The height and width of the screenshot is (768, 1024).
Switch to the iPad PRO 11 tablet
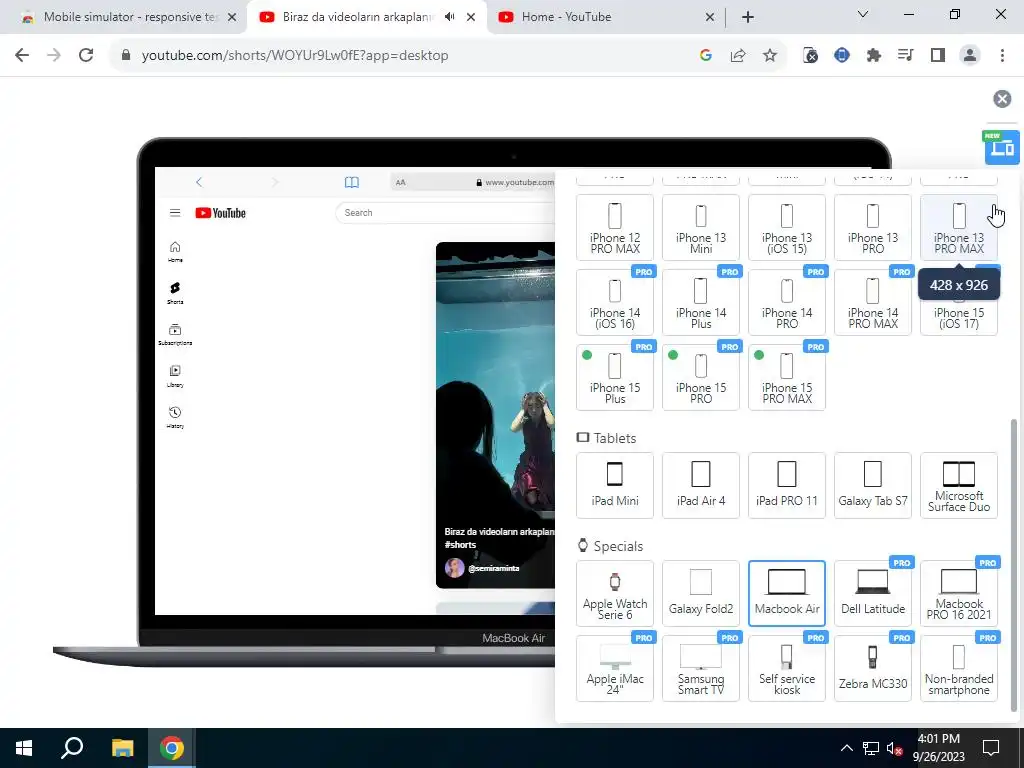coord(787,485)
